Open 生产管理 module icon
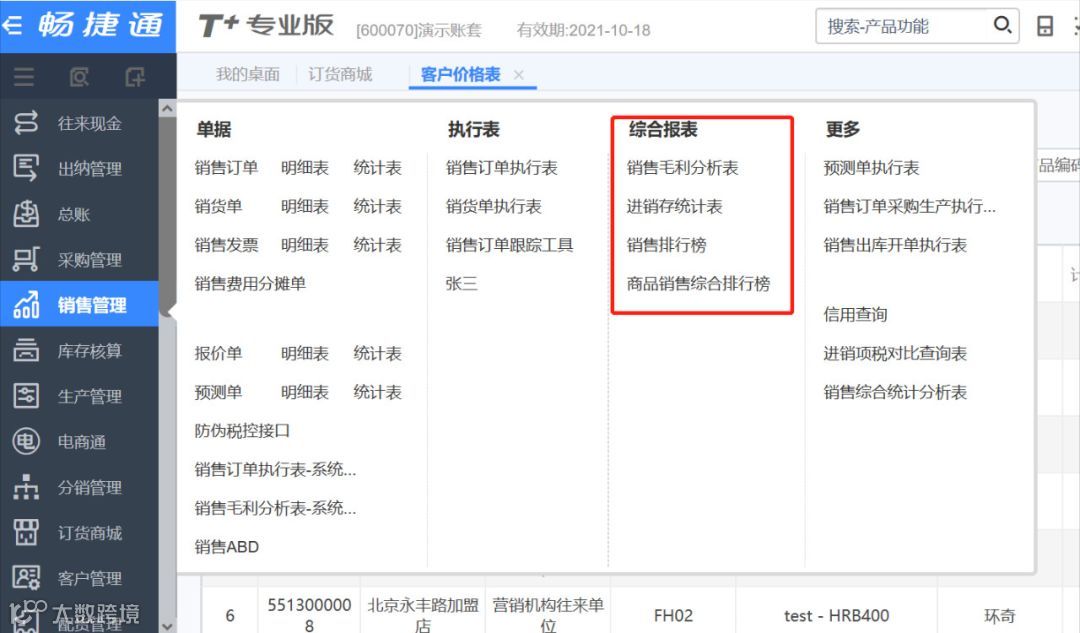This screenshot has height=633, width=1080. (x=26, y=395)
